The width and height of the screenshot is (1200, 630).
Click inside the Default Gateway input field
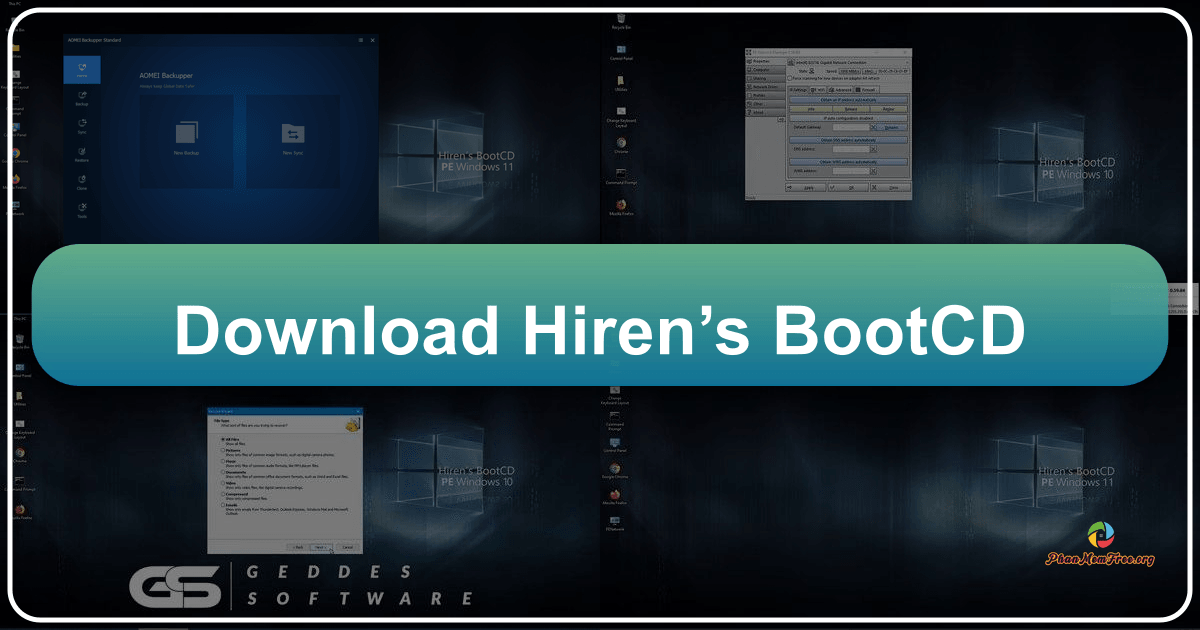click(851, 128)
